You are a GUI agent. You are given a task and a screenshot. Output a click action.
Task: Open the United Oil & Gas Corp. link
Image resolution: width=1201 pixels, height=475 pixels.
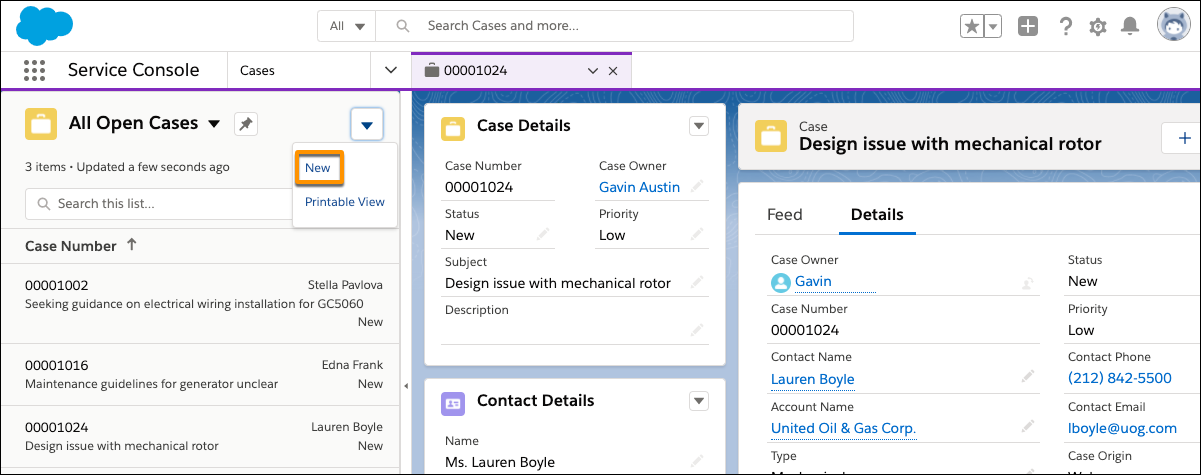click(x=843, y=428)
